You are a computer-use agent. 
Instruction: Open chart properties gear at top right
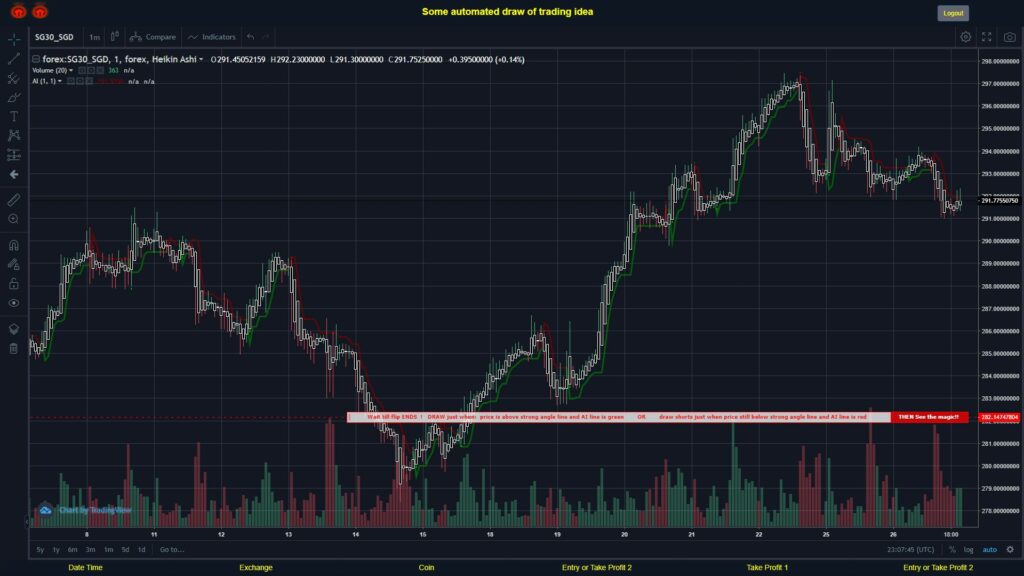click(965, 37)
